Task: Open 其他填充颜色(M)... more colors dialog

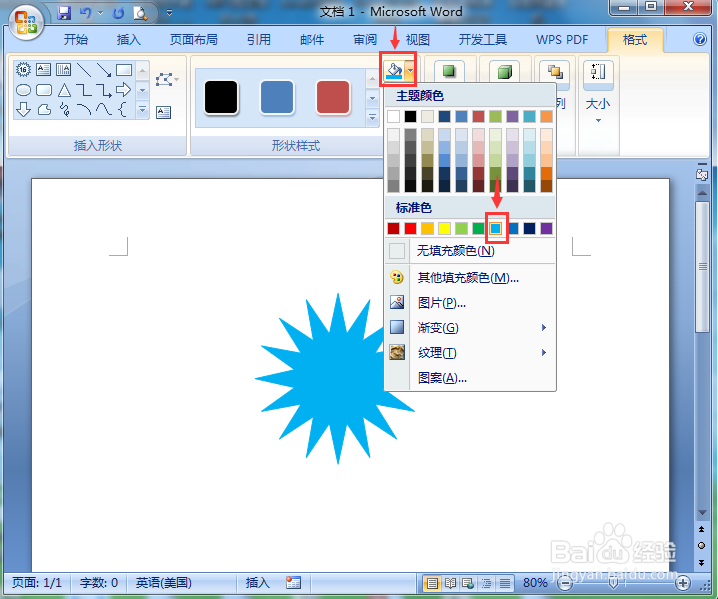Action: [471, 277]
